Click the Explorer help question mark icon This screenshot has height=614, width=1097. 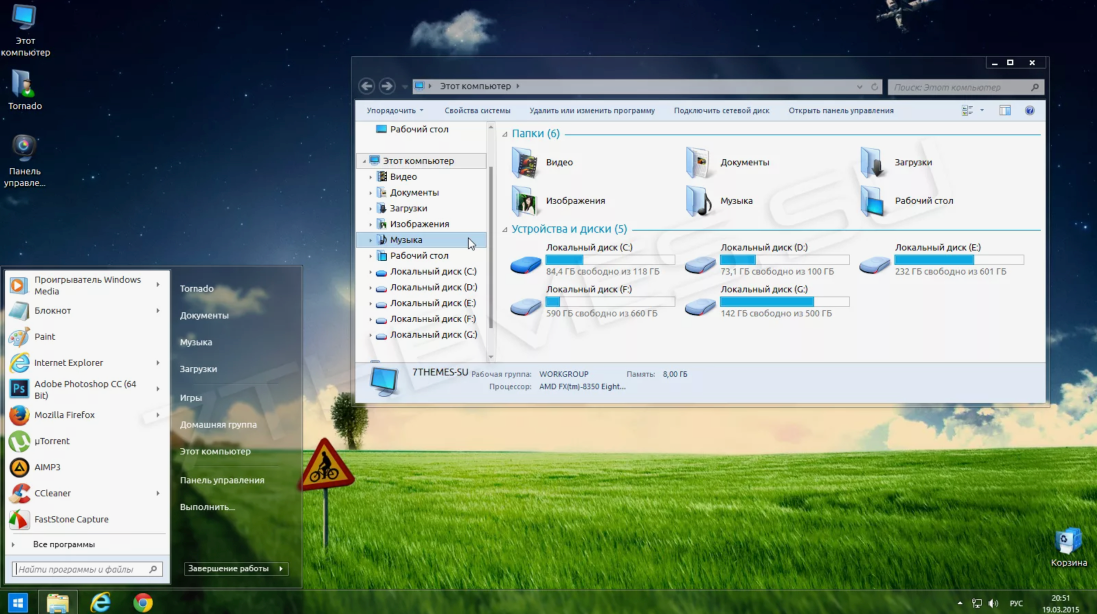(1030, 111)
